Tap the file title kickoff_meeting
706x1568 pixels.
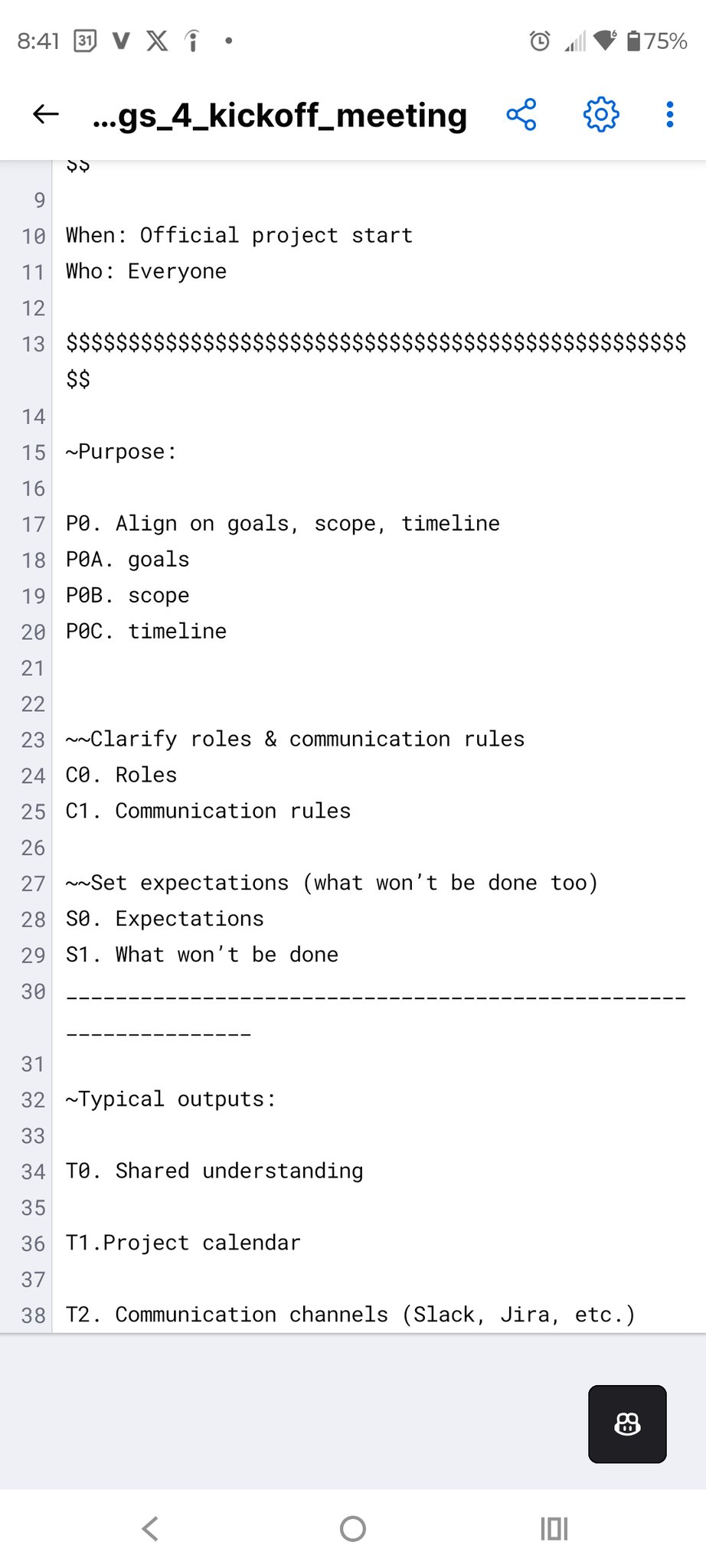point(279,116)
